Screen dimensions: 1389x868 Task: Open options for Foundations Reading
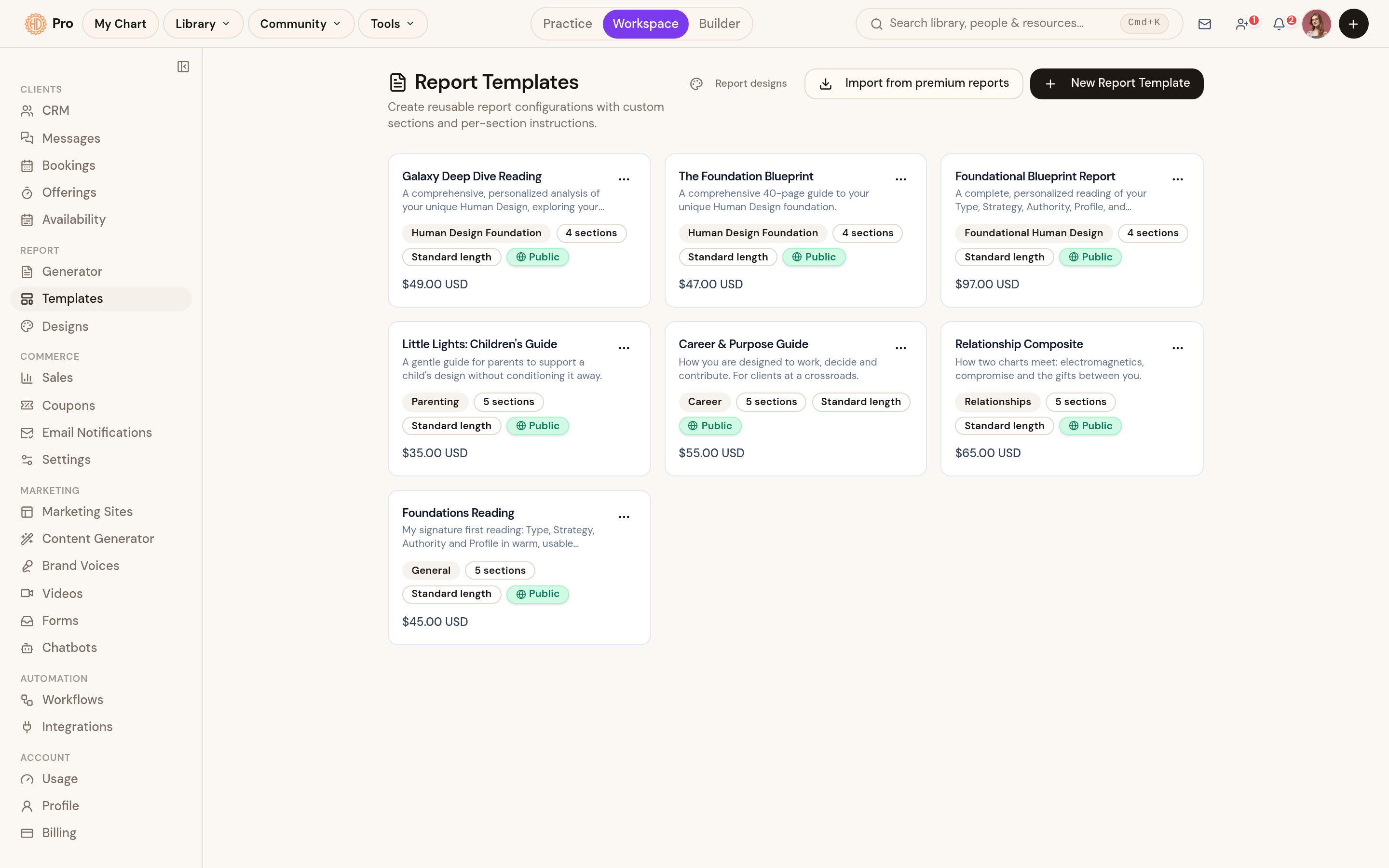624,516
